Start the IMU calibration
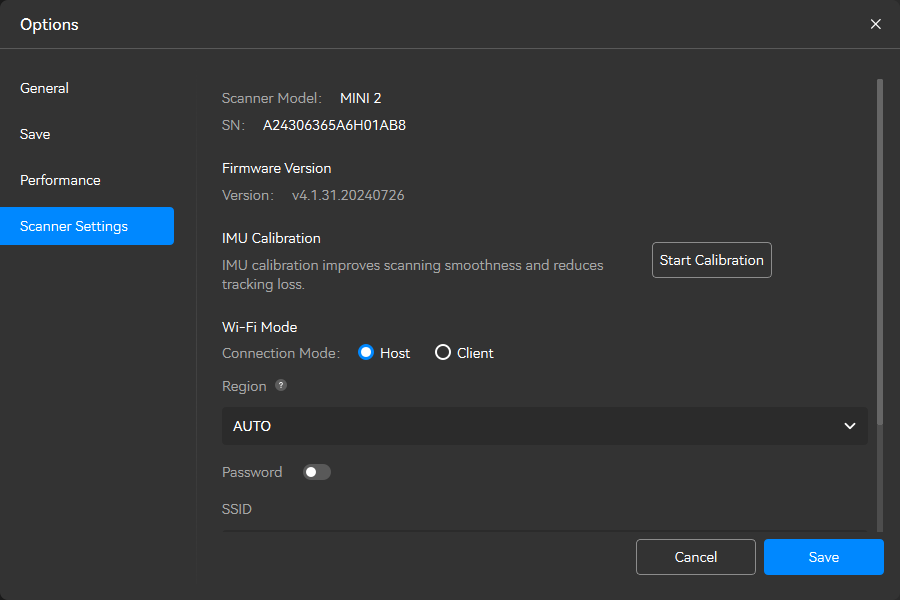 coord(711,260)
